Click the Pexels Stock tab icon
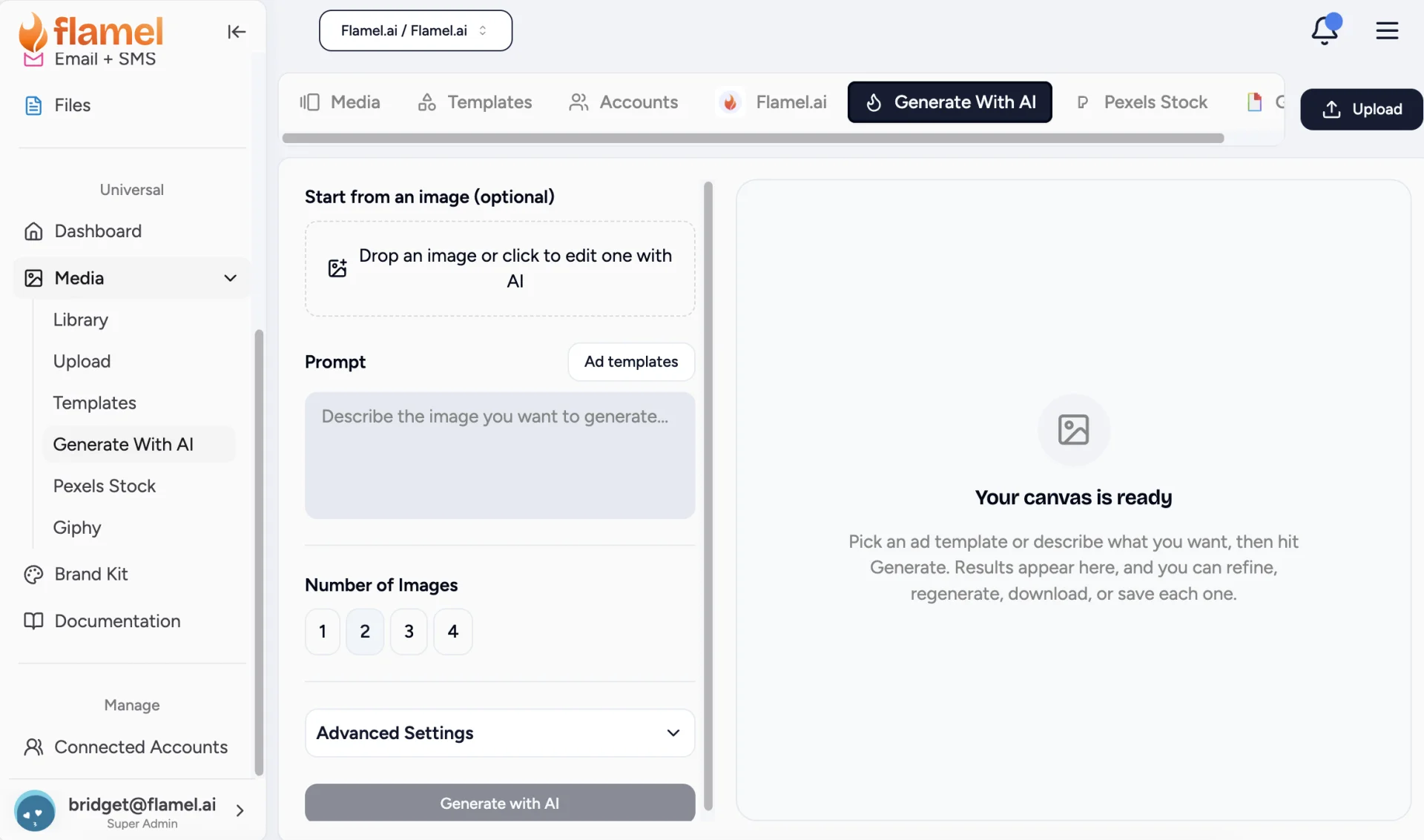Screen dimensions: 1424x840 [1083, 102]
